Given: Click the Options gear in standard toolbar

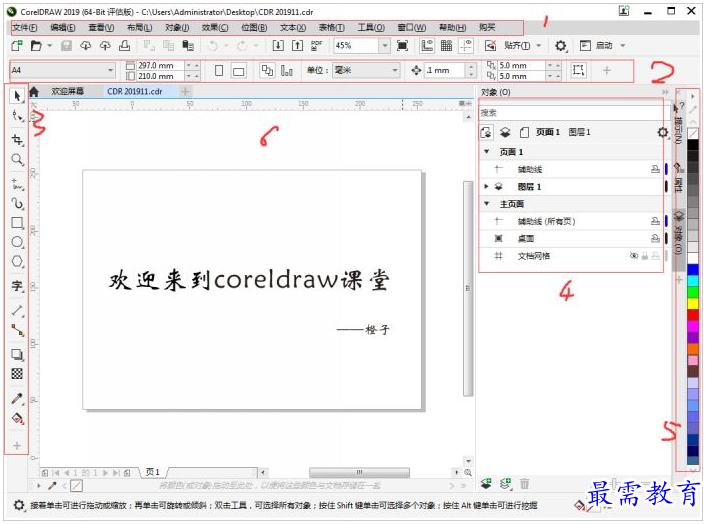Looking at the screenshot, I should click(561, 46).
